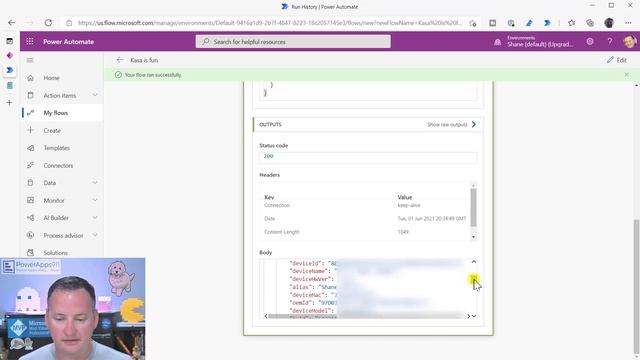Click the Process advisor icon in navigation
The width and height of the screenshot is (640, 360).
[x=30, y=236]
